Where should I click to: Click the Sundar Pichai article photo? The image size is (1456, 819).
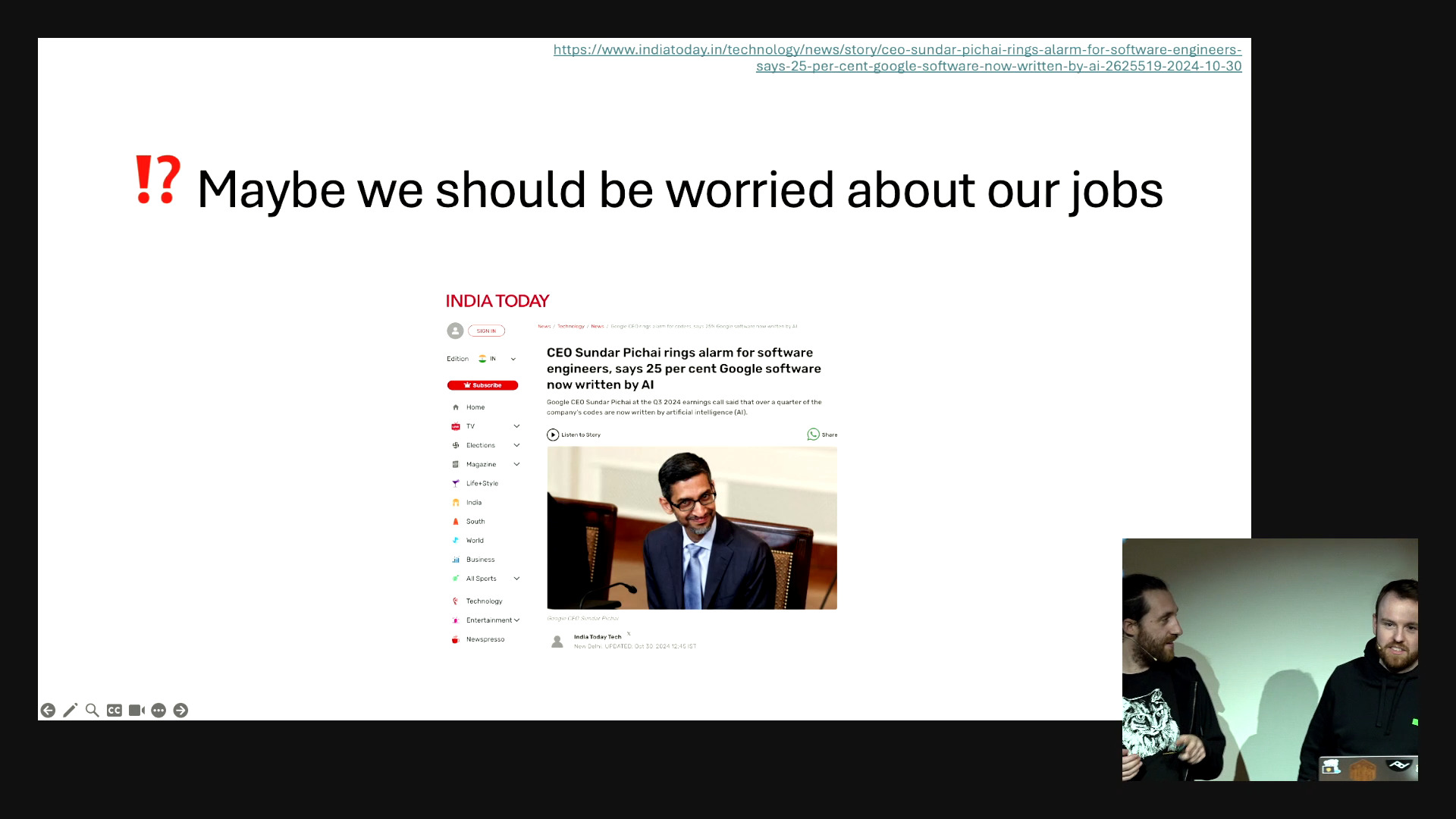692,528
